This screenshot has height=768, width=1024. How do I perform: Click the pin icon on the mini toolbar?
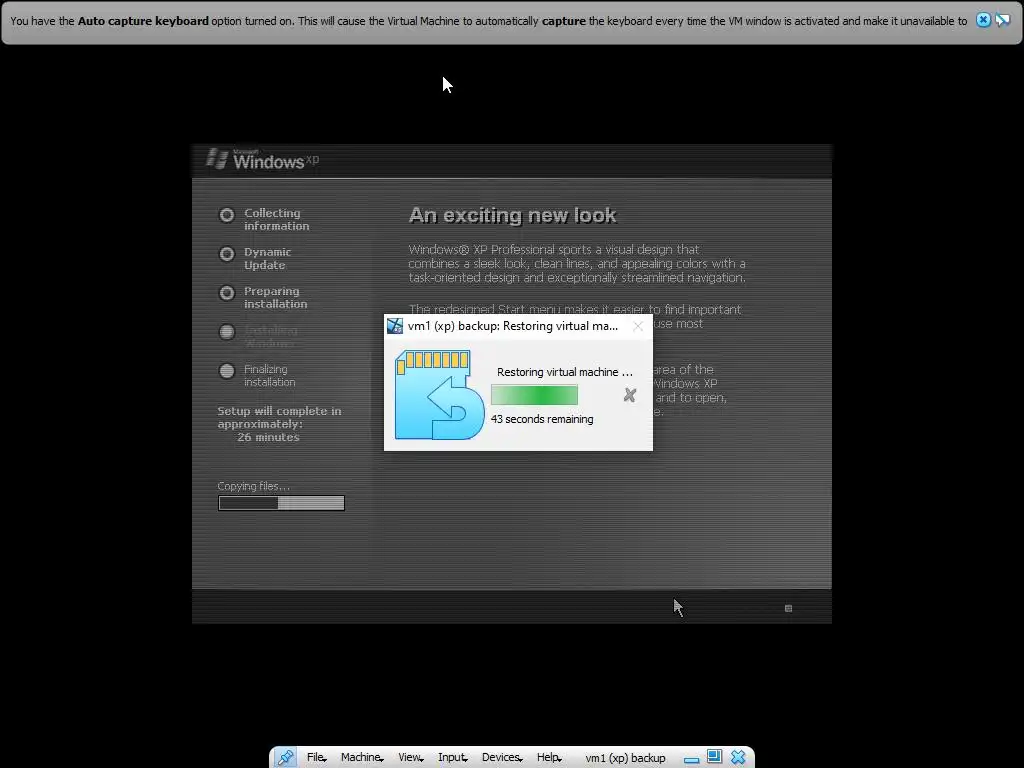285,758
